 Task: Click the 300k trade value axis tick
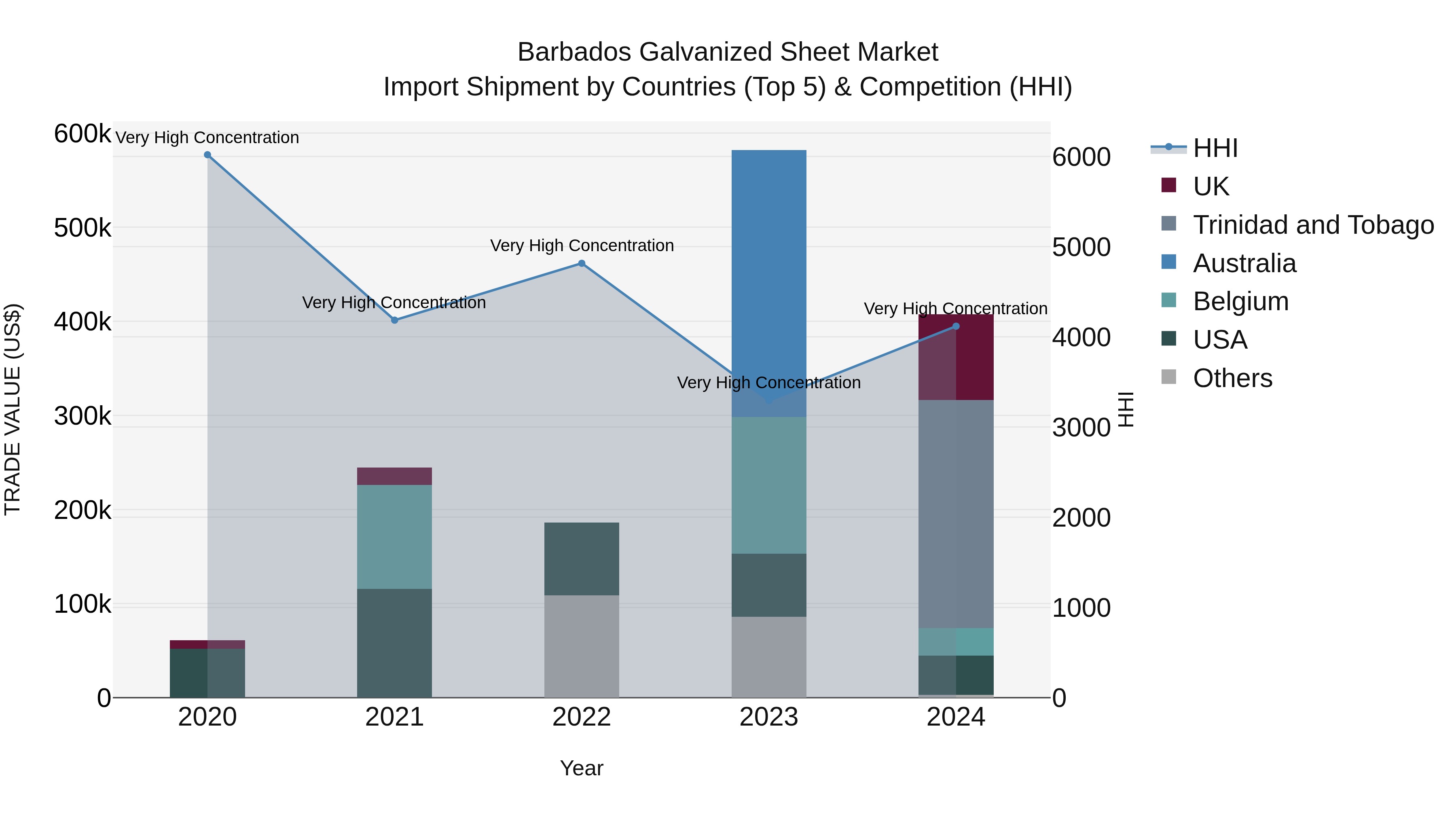83,416
